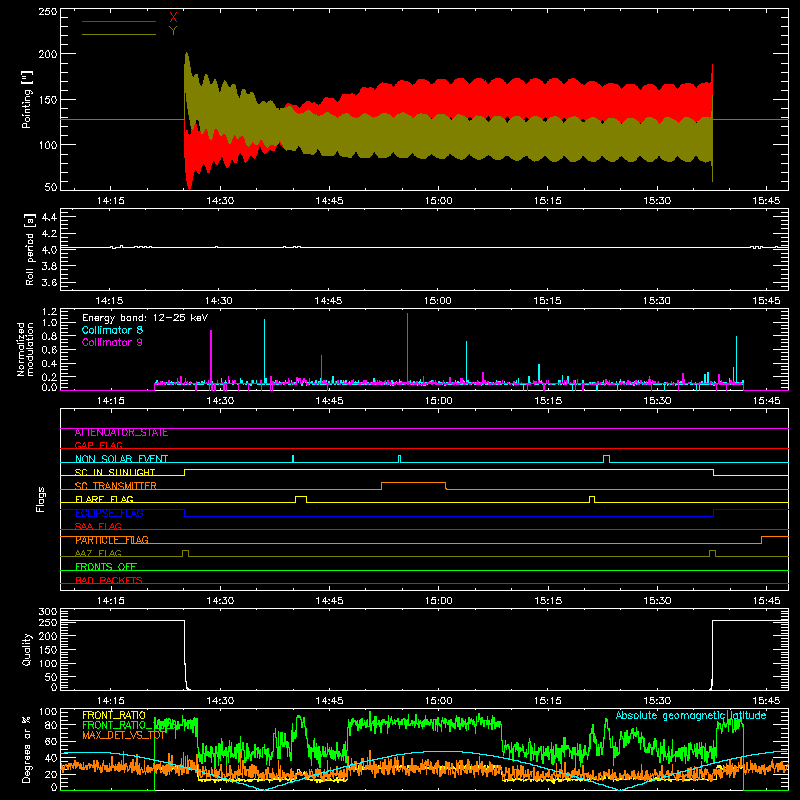Viewport: 800px width, 800px height.
Task: Click the 'Flags' vertical axis title
Action: 40,499
